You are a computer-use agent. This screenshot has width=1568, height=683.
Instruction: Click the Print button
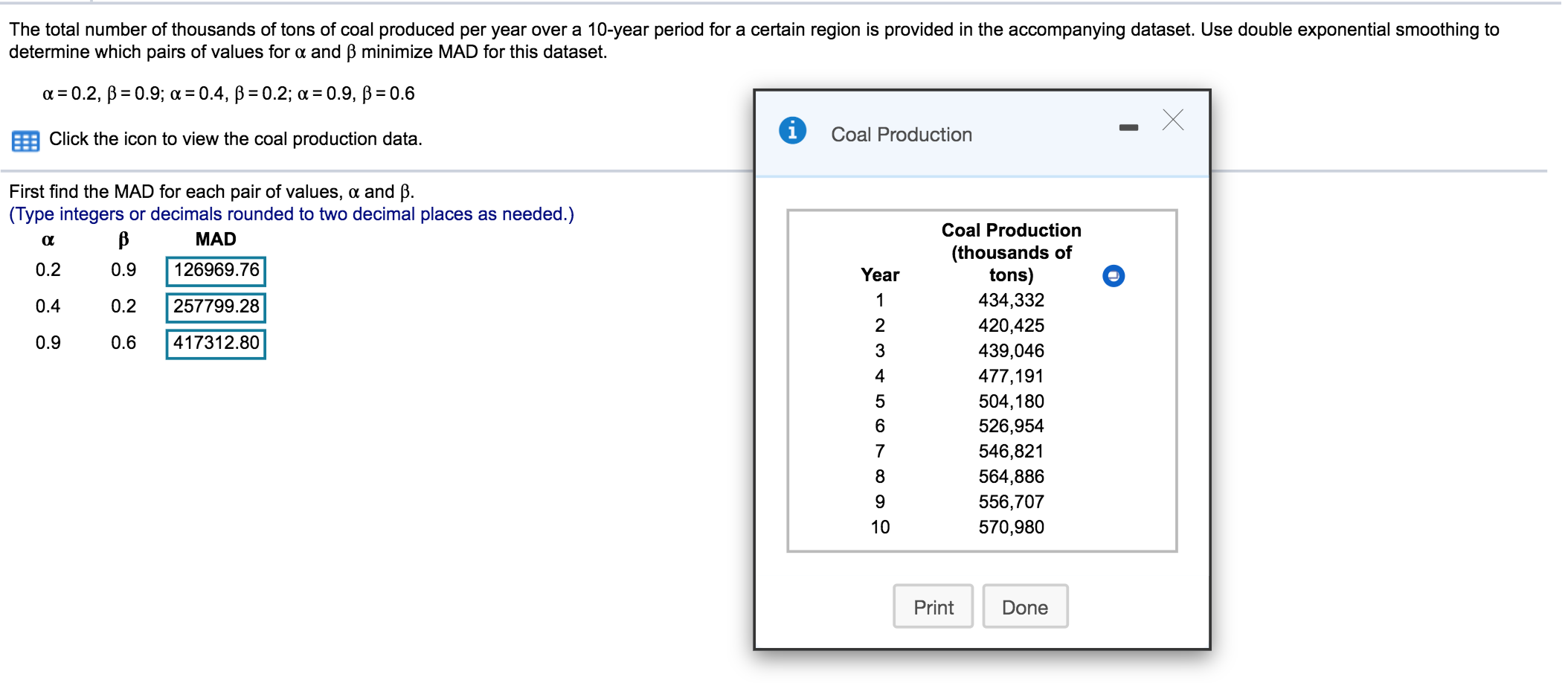pos(933,606)
